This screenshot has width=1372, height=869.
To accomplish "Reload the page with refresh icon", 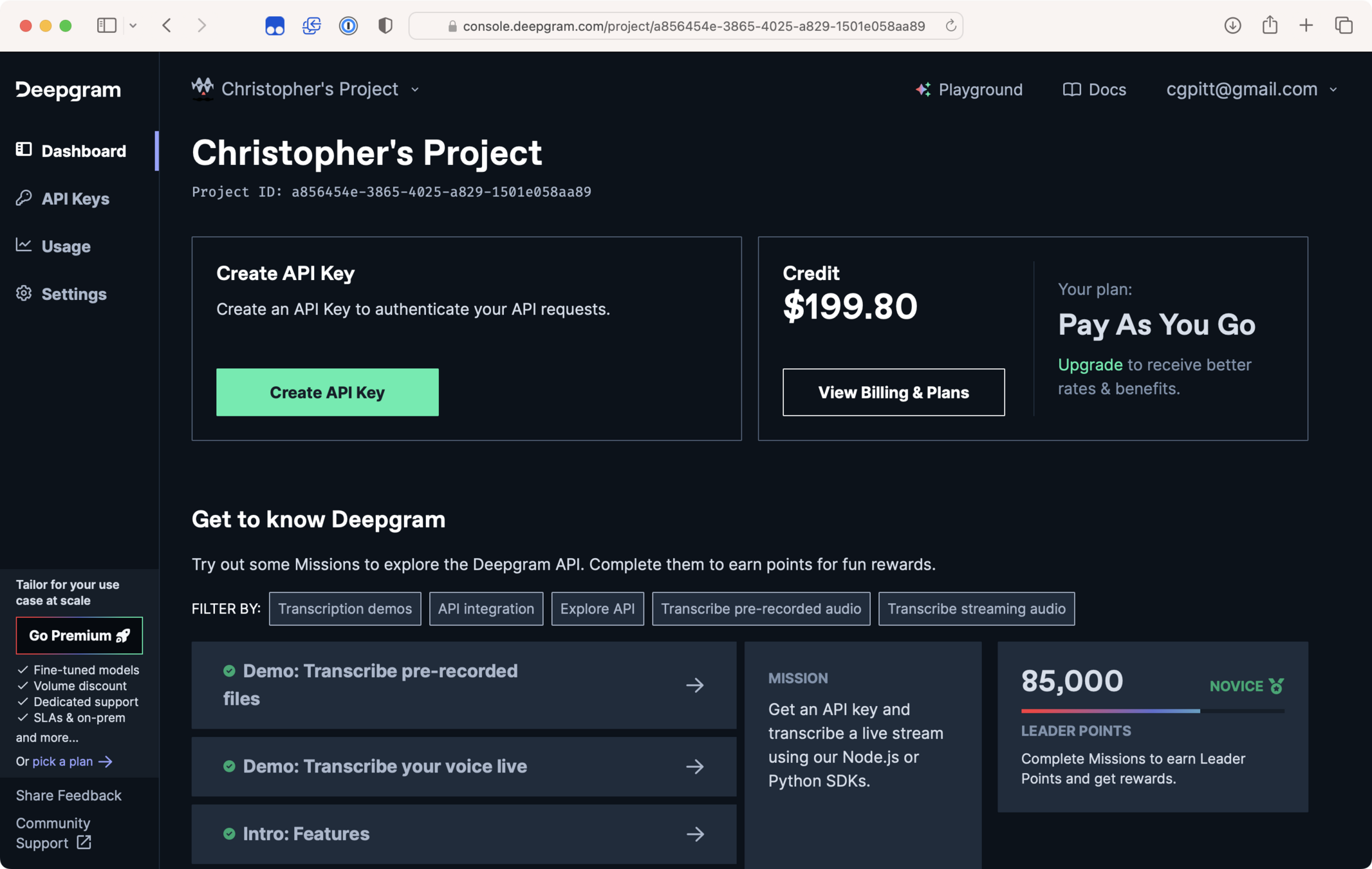I will coord(950,26).
